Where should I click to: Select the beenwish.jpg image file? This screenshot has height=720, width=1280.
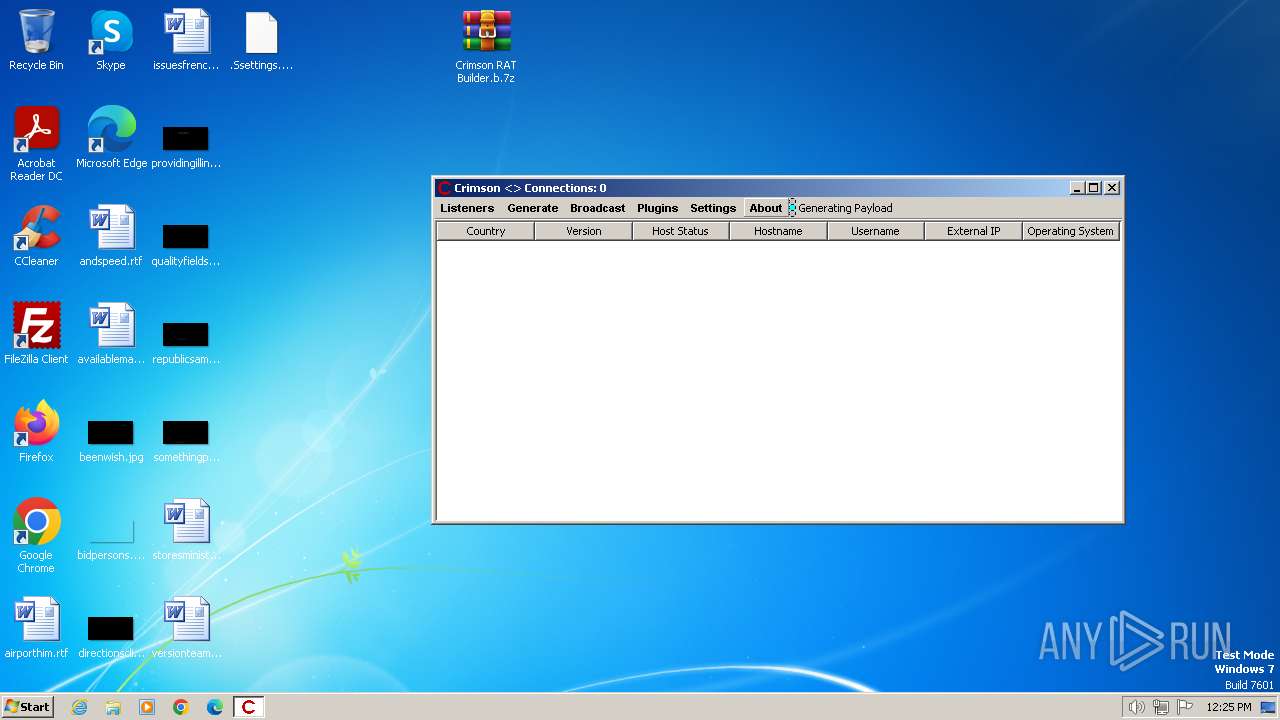tap(111, 440)
